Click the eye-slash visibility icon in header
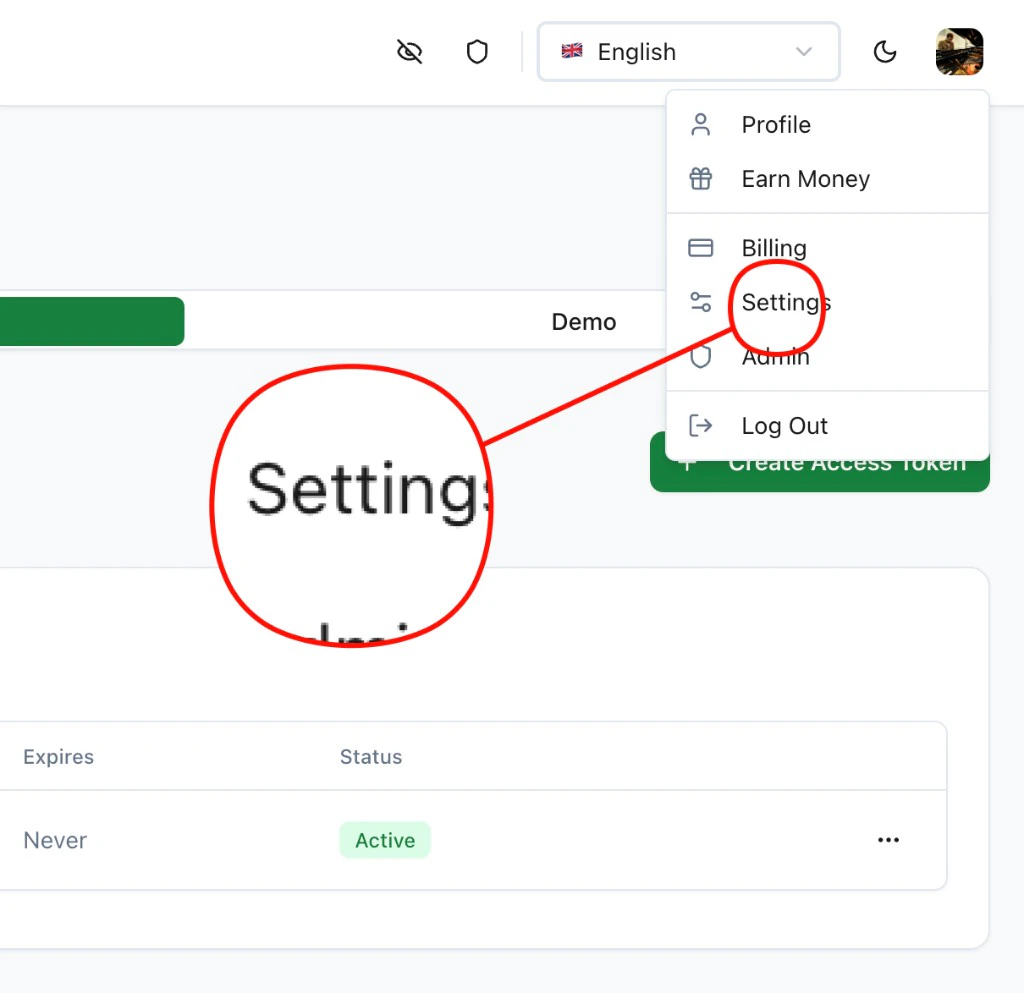The width and height of the screenshot is (1024, 993). pos(409,51)
